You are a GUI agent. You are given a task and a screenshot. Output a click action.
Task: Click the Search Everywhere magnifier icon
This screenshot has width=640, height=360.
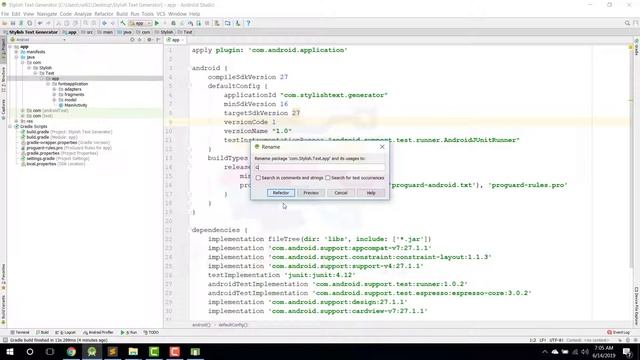coord(627,23)
